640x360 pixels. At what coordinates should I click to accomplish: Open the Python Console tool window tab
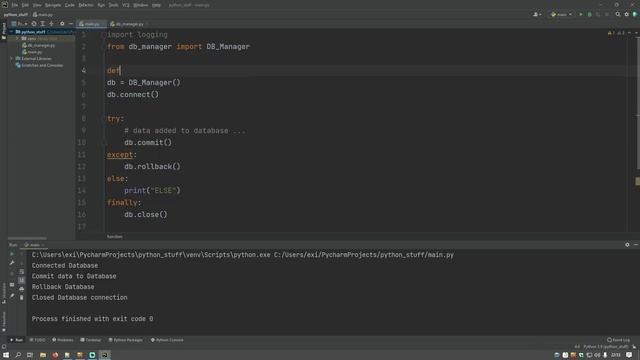click(167, 340)
